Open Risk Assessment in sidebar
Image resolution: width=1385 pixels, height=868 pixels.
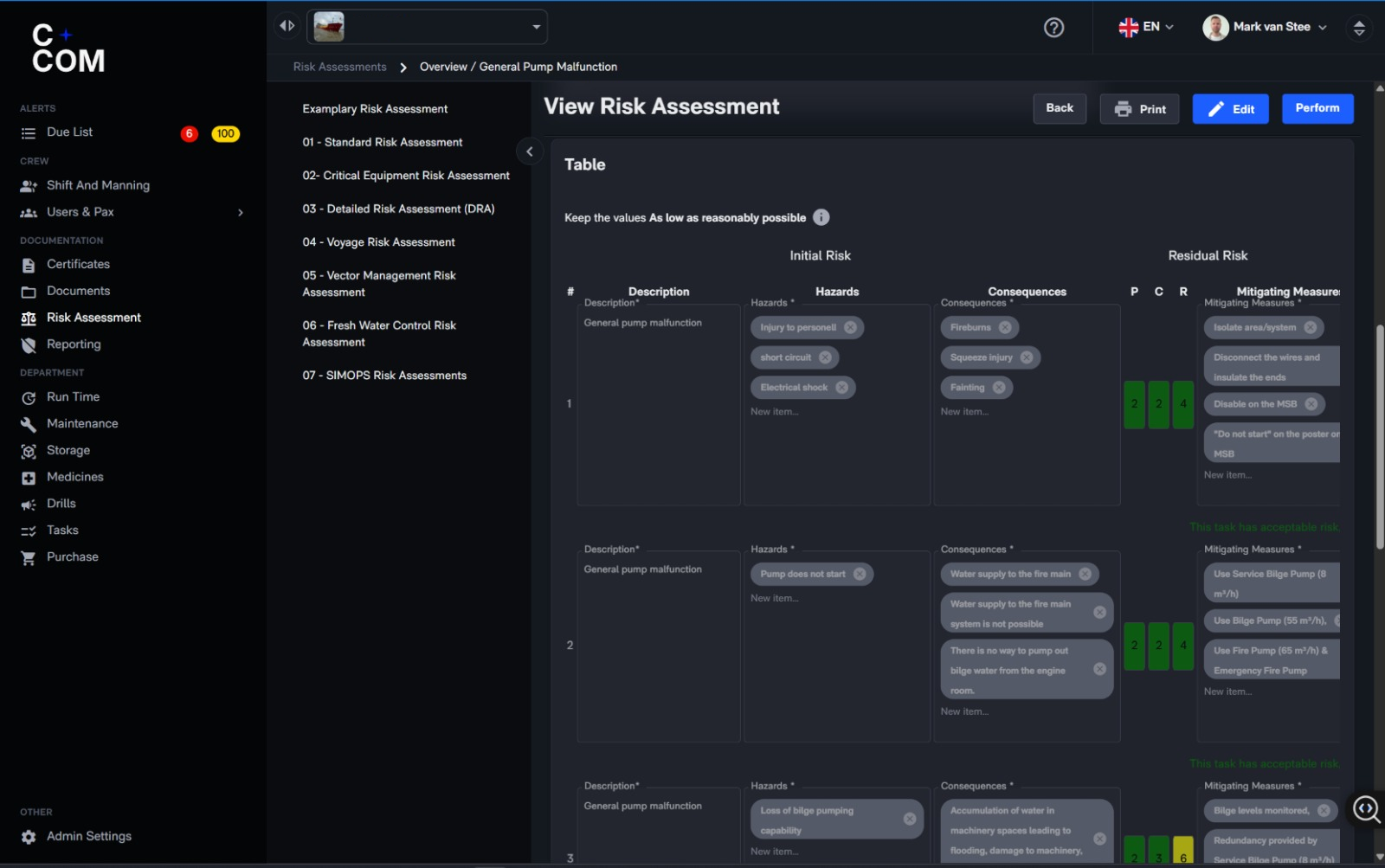(93, 318)
